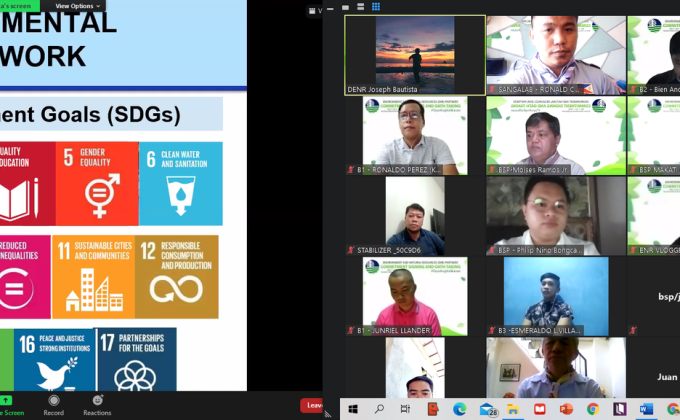Switch to PowerPoint in the taskbar

(x=566, y=409)
